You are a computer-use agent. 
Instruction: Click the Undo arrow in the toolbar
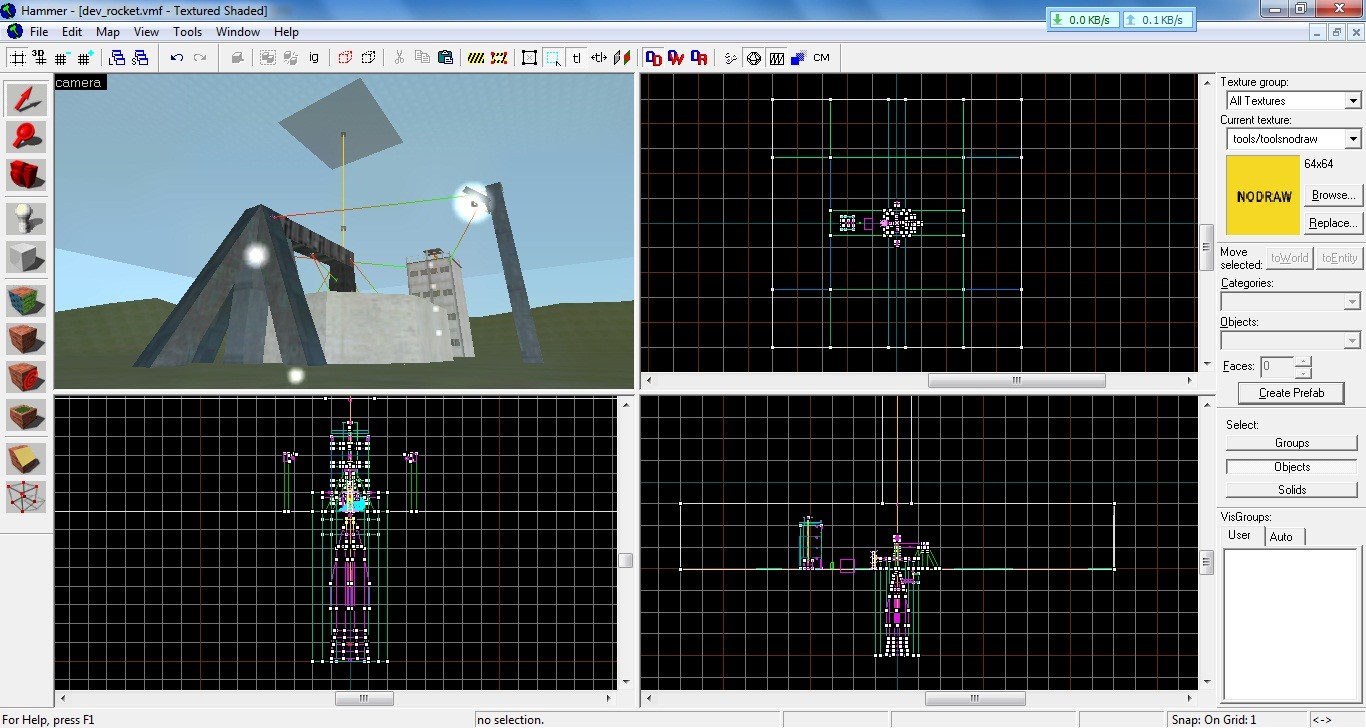coord(177,58)
